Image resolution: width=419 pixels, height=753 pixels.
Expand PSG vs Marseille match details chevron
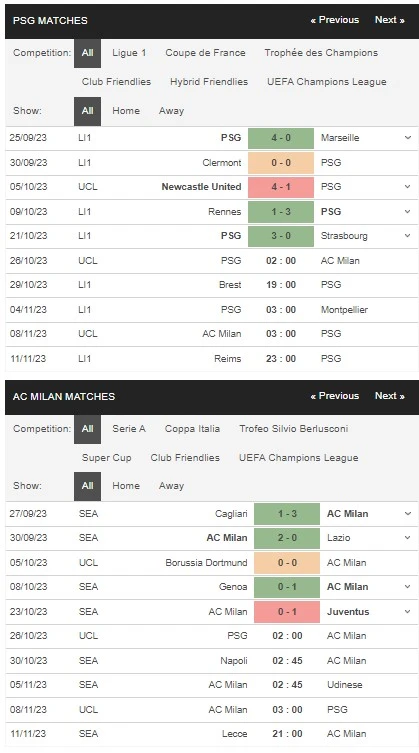[407, 138]
